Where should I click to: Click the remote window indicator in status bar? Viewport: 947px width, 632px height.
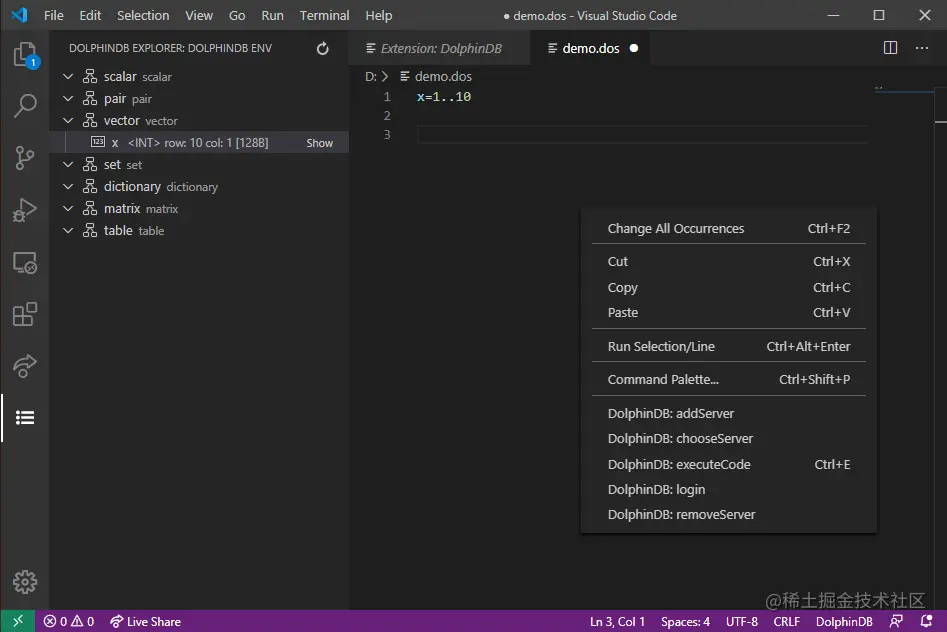(18, 621)
